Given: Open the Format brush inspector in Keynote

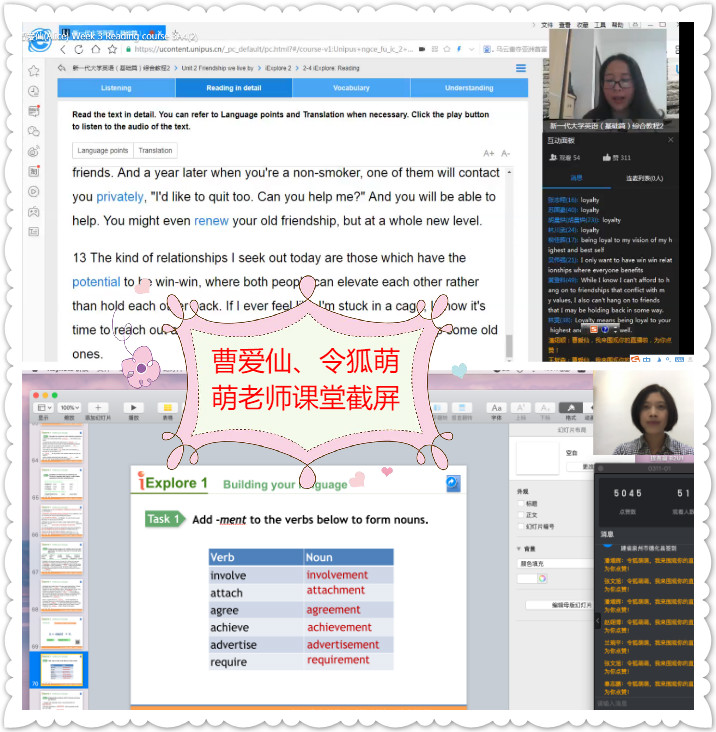Looking at the screenshot, I should click(x=571, y=408).
